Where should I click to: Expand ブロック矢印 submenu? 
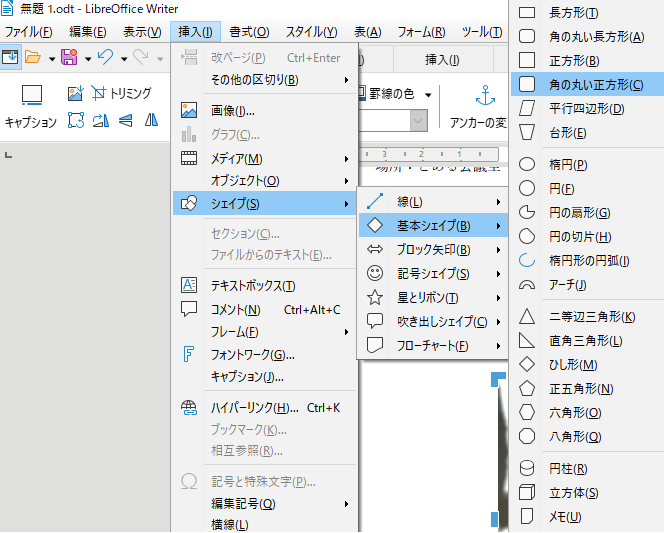(433, 250)
